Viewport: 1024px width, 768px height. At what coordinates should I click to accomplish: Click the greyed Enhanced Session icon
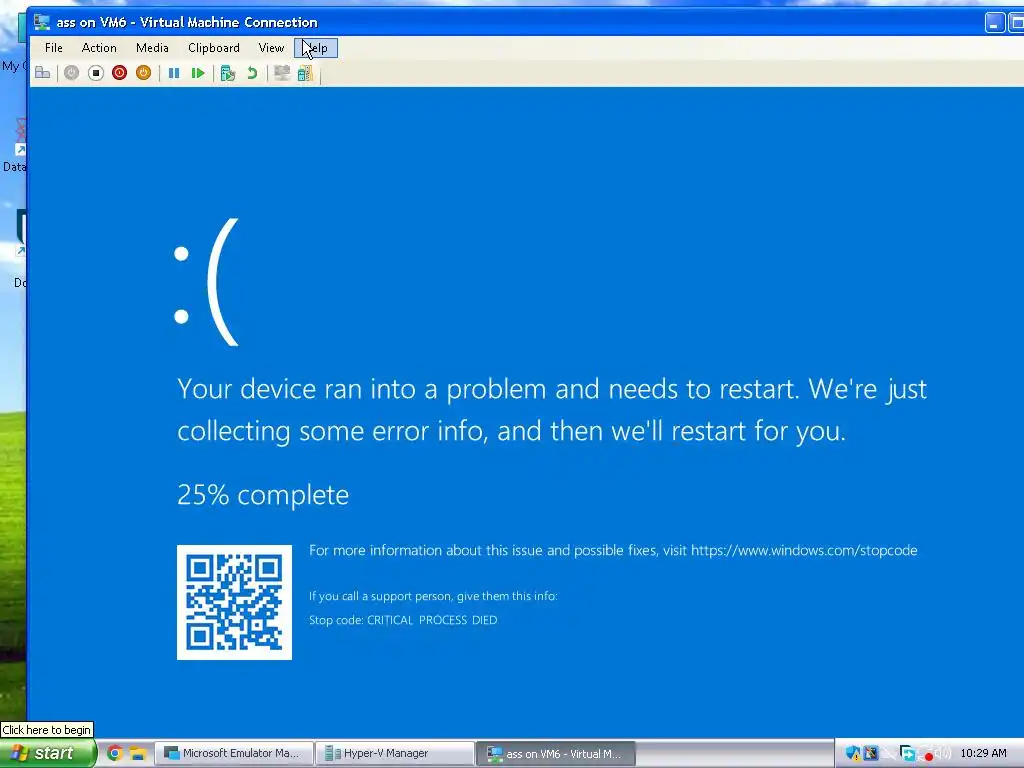281,73
